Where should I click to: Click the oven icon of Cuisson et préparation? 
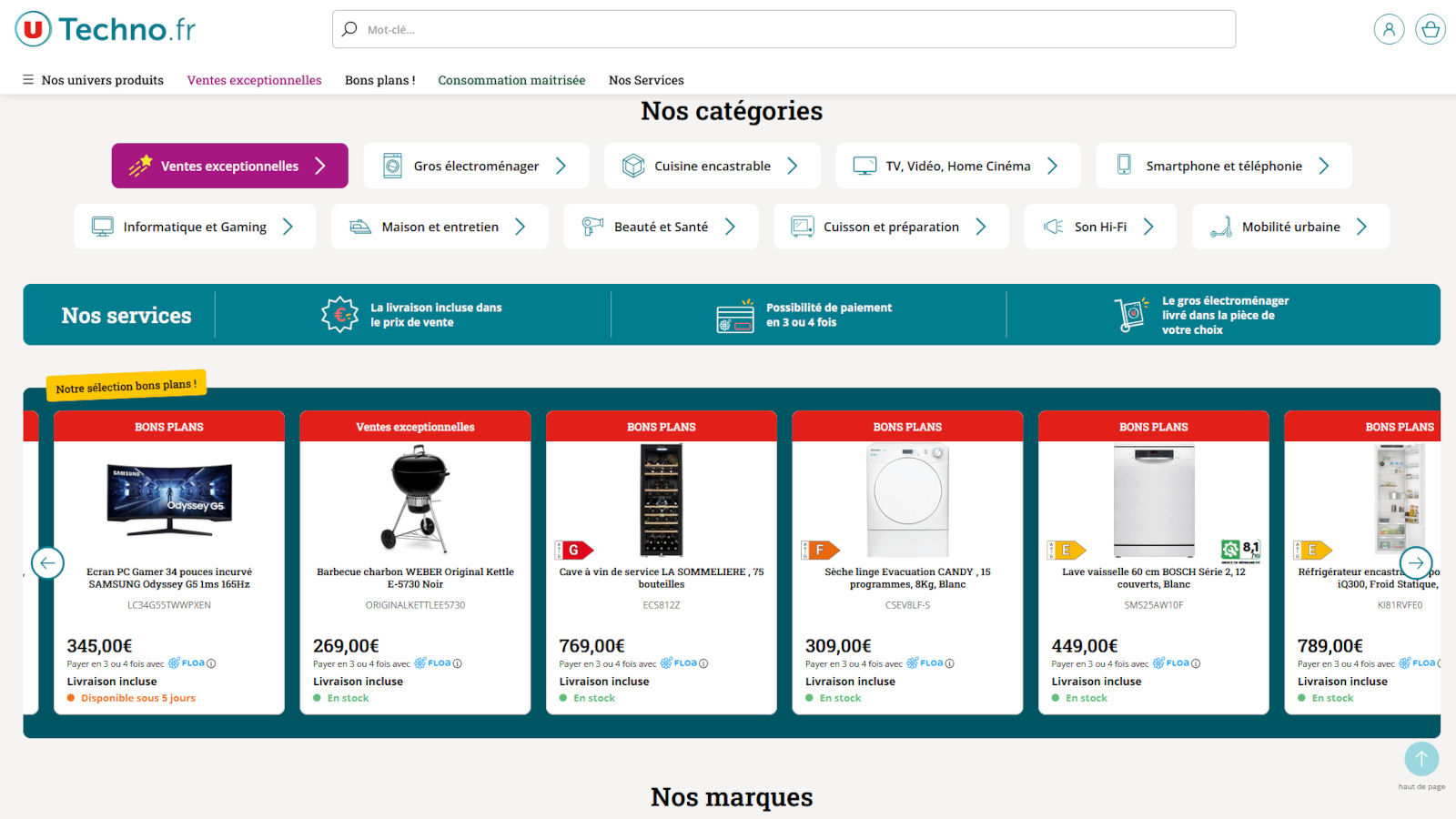point(803,227)
